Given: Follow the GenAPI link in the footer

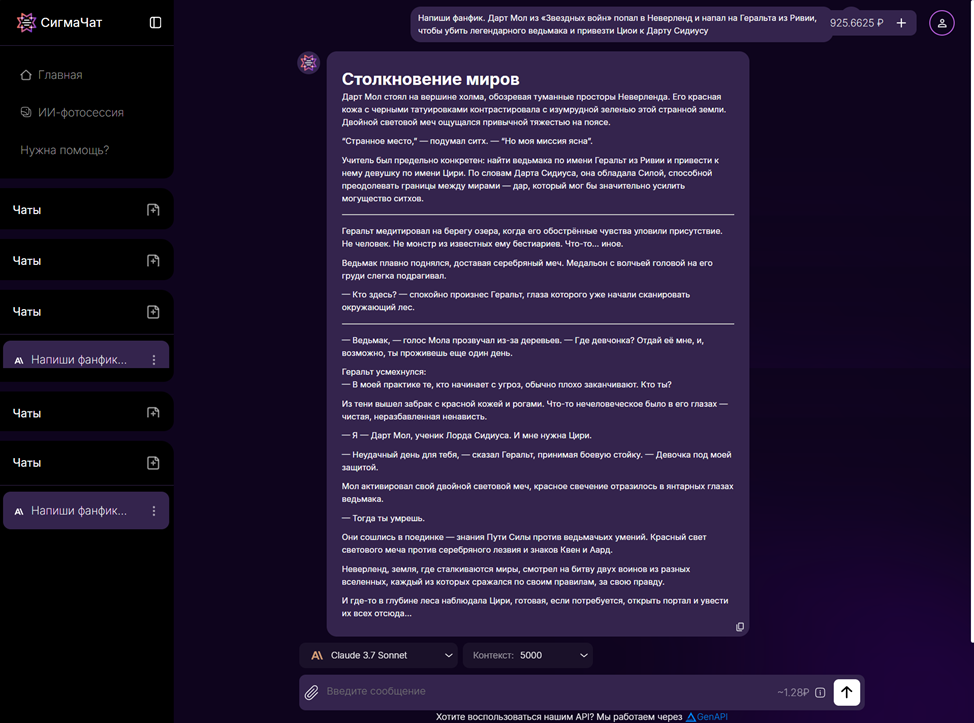Looking at the screenshot, I should click(707, 717).
